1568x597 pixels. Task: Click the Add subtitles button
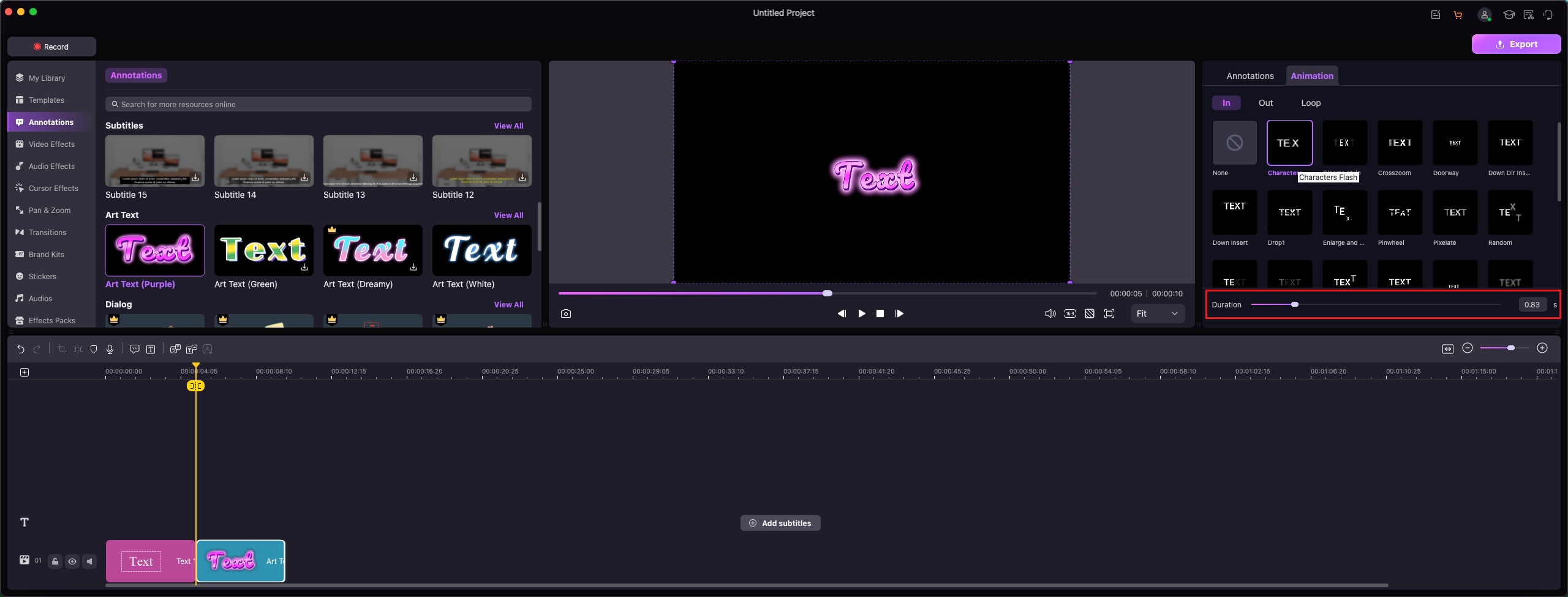click(x=780, y=522)
